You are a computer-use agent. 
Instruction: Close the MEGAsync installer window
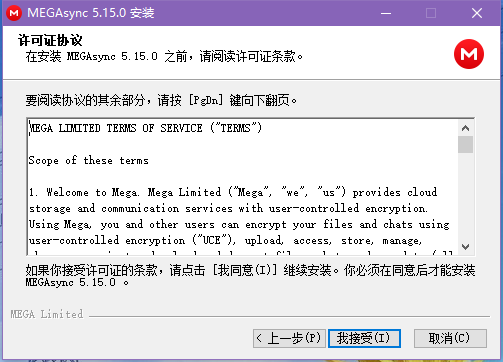477,13
